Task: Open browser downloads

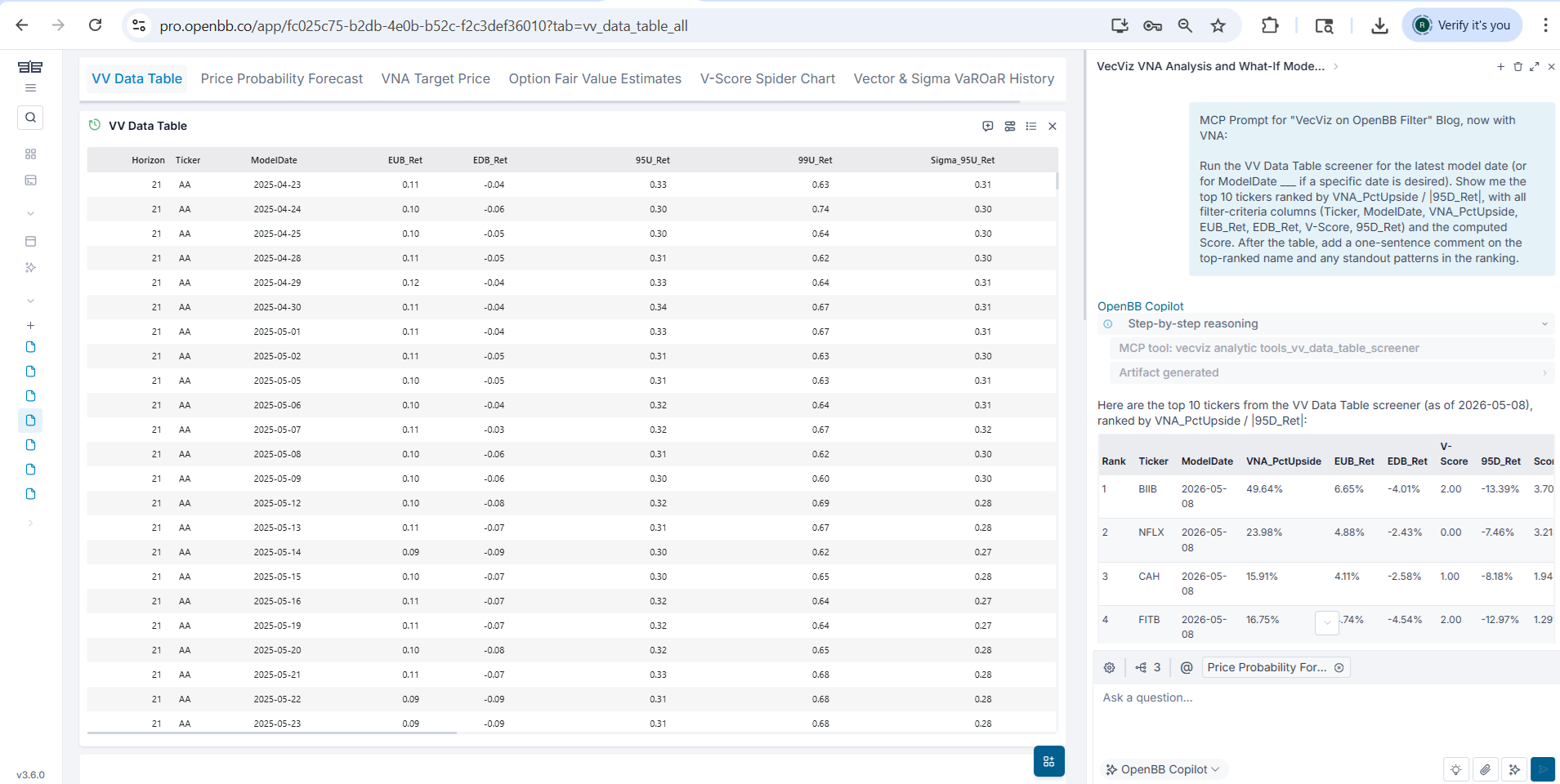Action: point(1379,25)
